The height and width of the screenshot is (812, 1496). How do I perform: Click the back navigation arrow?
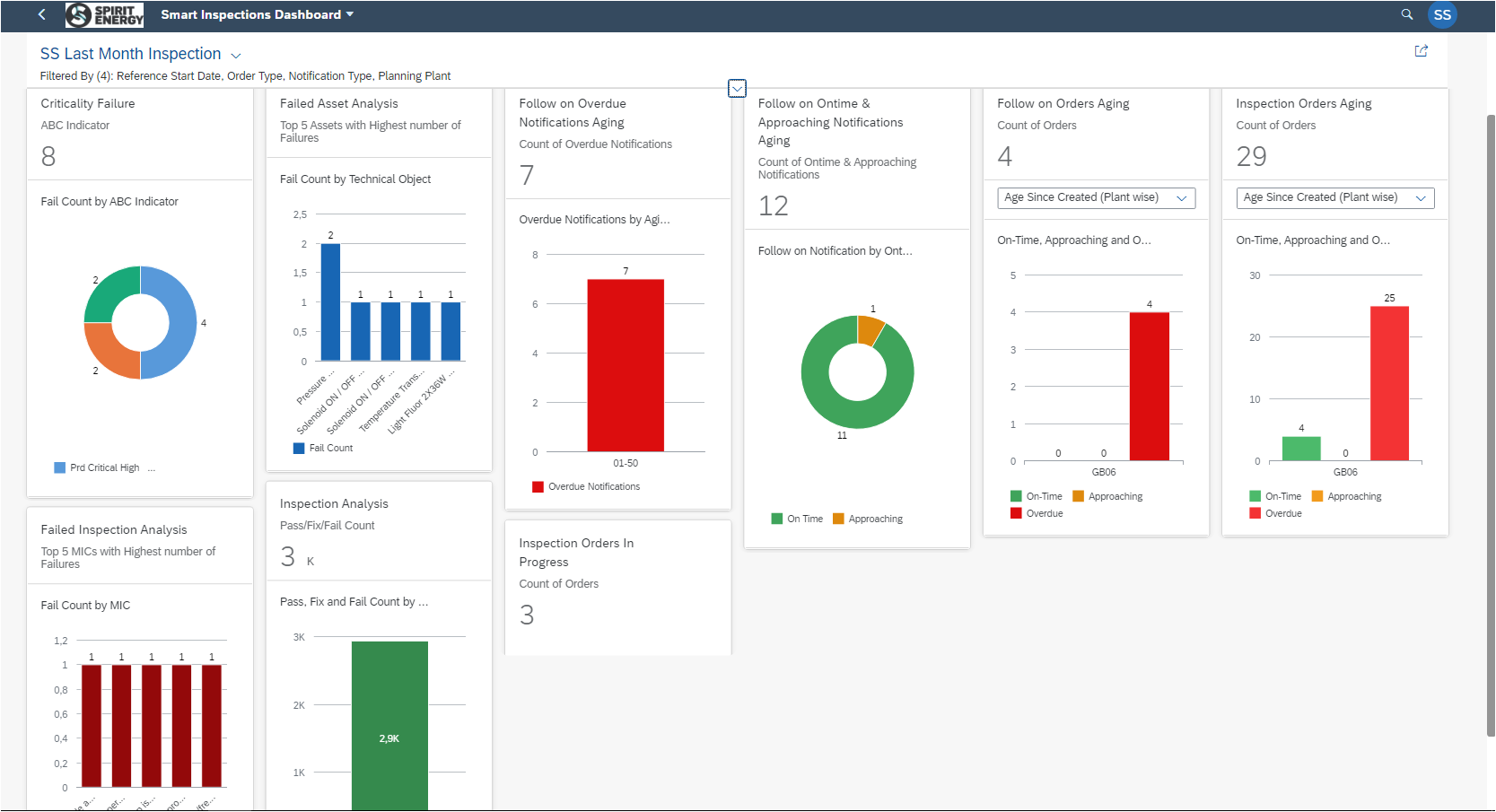tap(41, 14)
